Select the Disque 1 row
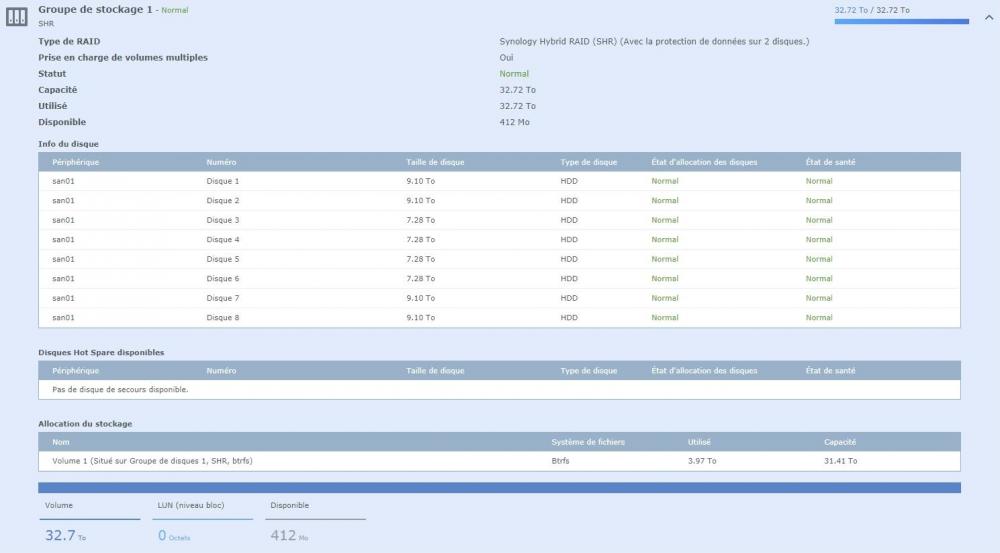This screenshot has height=553, width=1000. point(498,181)
